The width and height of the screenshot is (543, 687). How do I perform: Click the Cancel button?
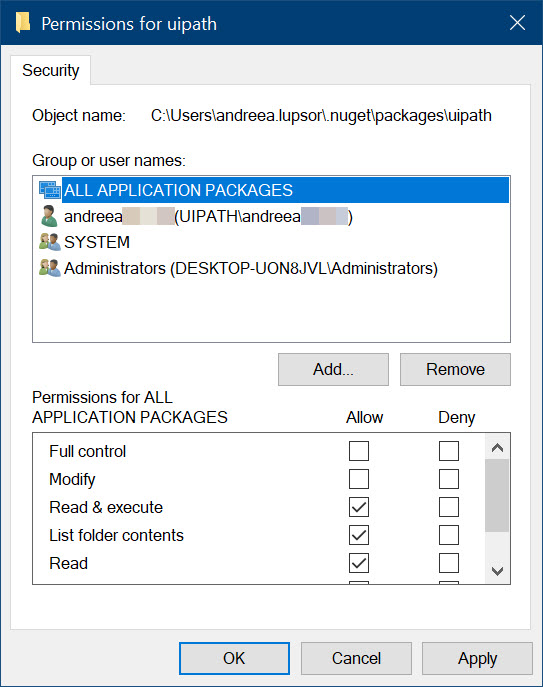(356, 658)
